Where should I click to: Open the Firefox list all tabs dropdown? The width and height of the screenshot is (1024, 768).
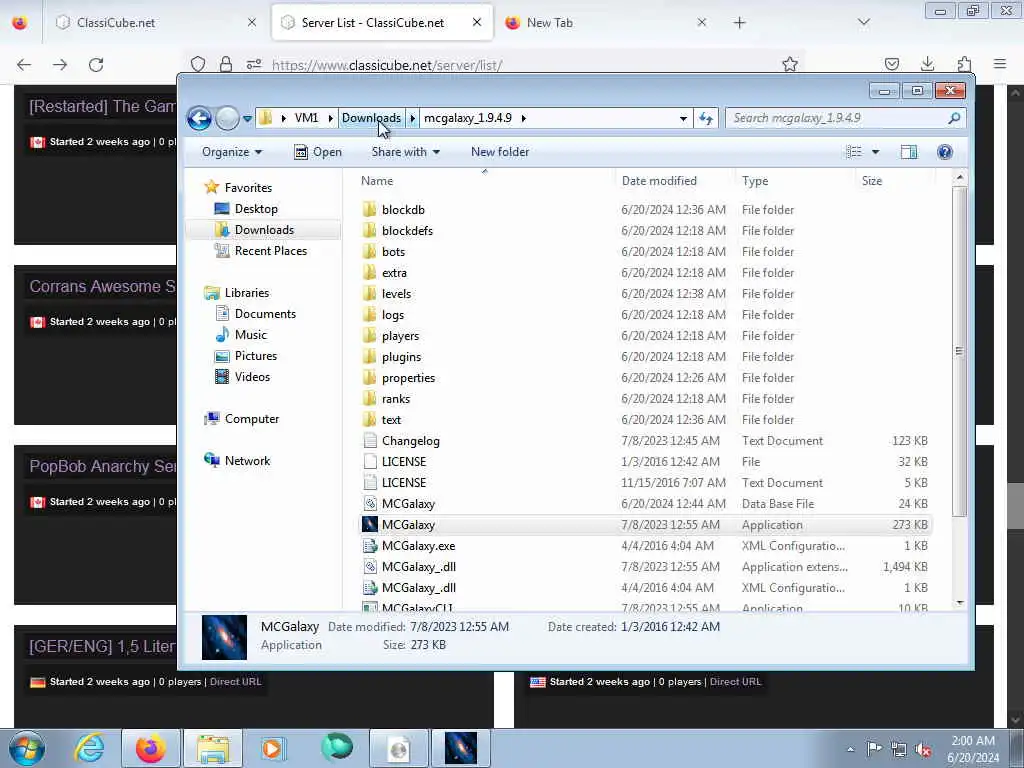click(863, 23)
